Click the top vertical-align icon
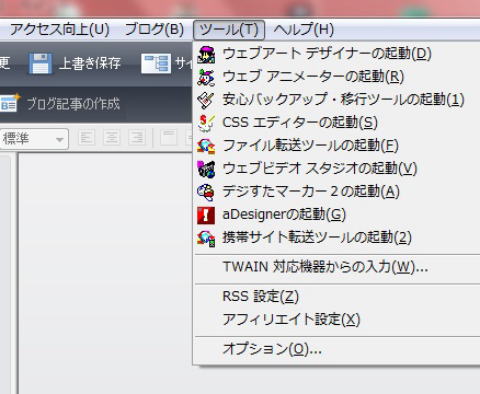The width and height of the screenshot is (480, 394). click(x=169, y=137)
